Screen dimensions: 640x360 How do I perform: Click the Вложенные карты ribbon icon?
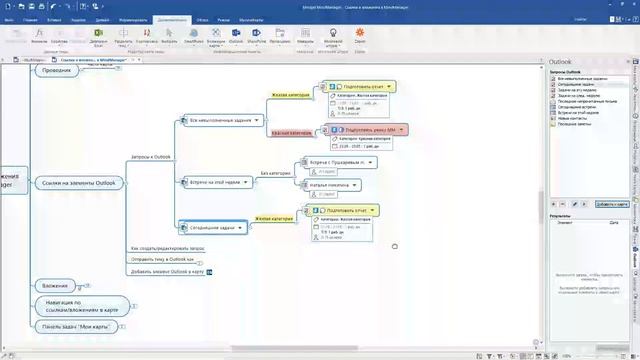point(216,33)
